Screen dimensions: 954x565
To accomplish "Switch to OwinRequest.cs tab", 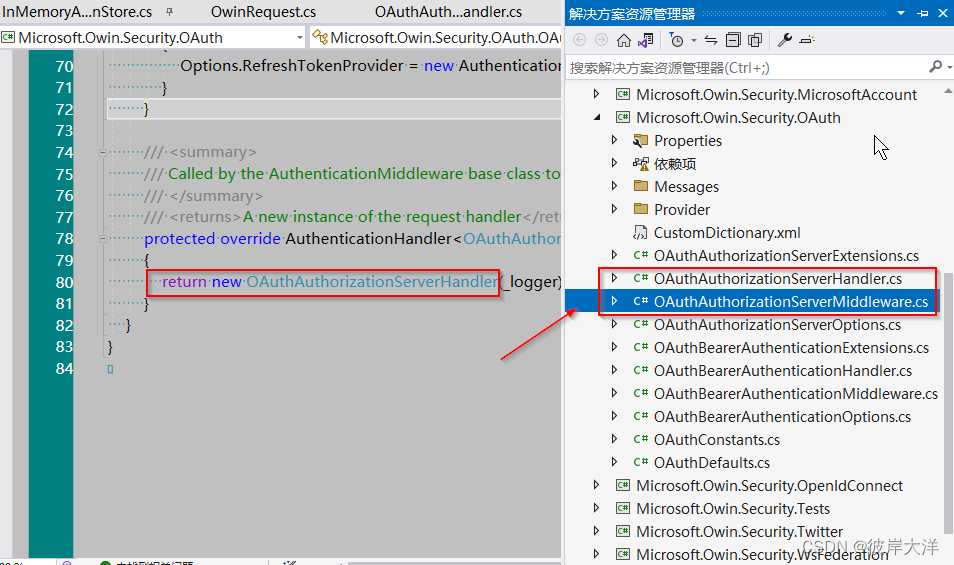I will tap(263, 12).
